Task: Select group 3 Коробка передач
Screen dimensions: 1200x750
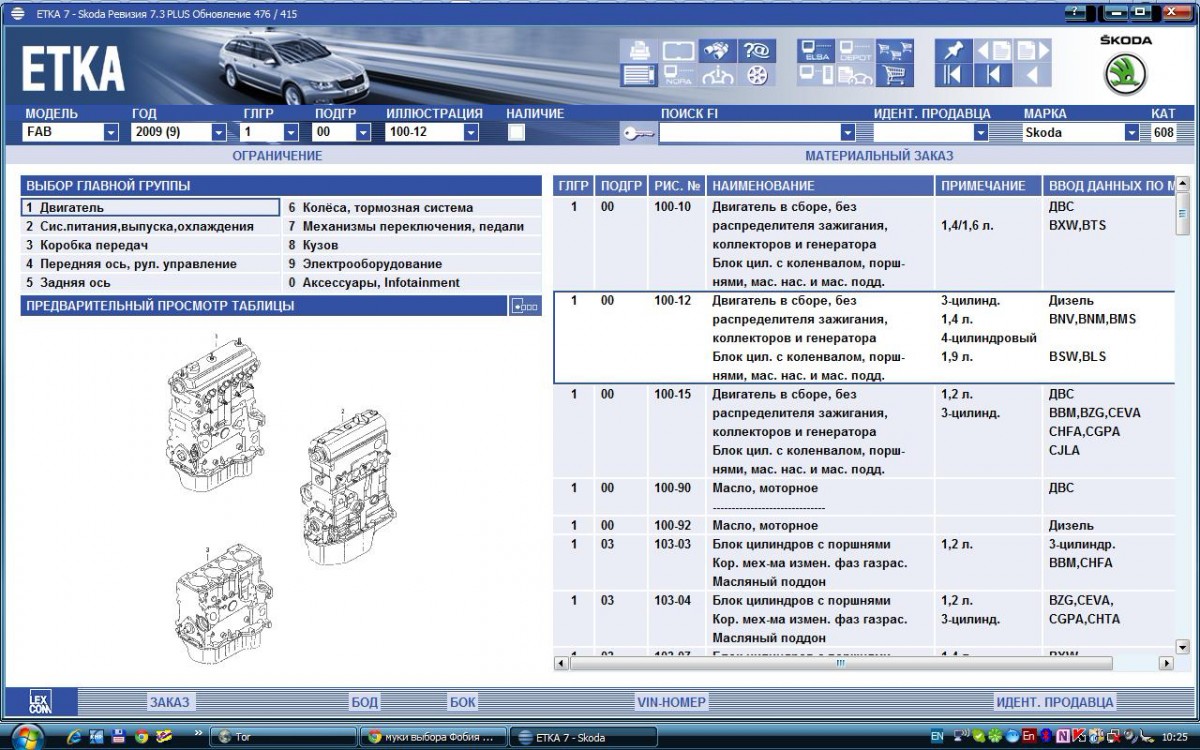Action: point(150,245)
